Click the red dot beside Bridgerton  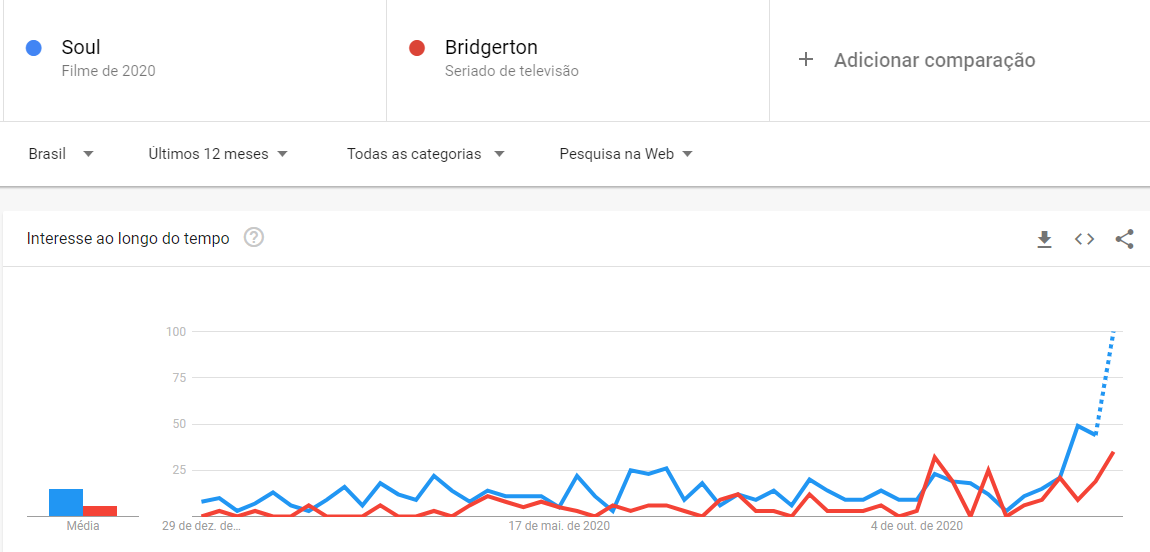click(x=418, y=48)
